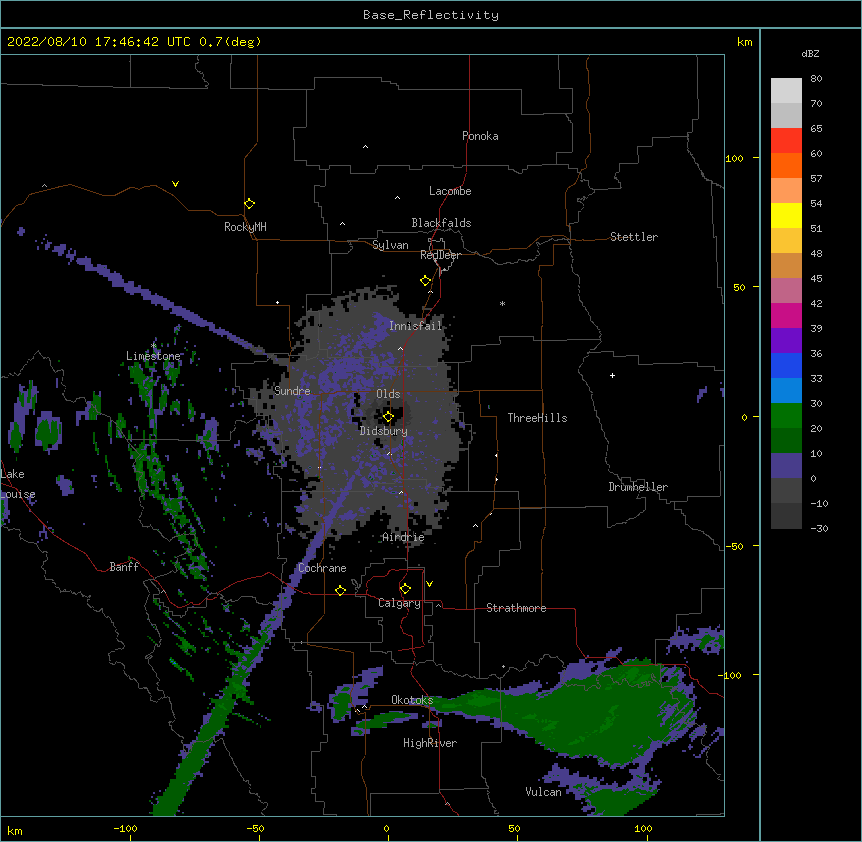Select the Sundre town label
This screenshot has width=862, height=842.
click(x=292, y=391)
